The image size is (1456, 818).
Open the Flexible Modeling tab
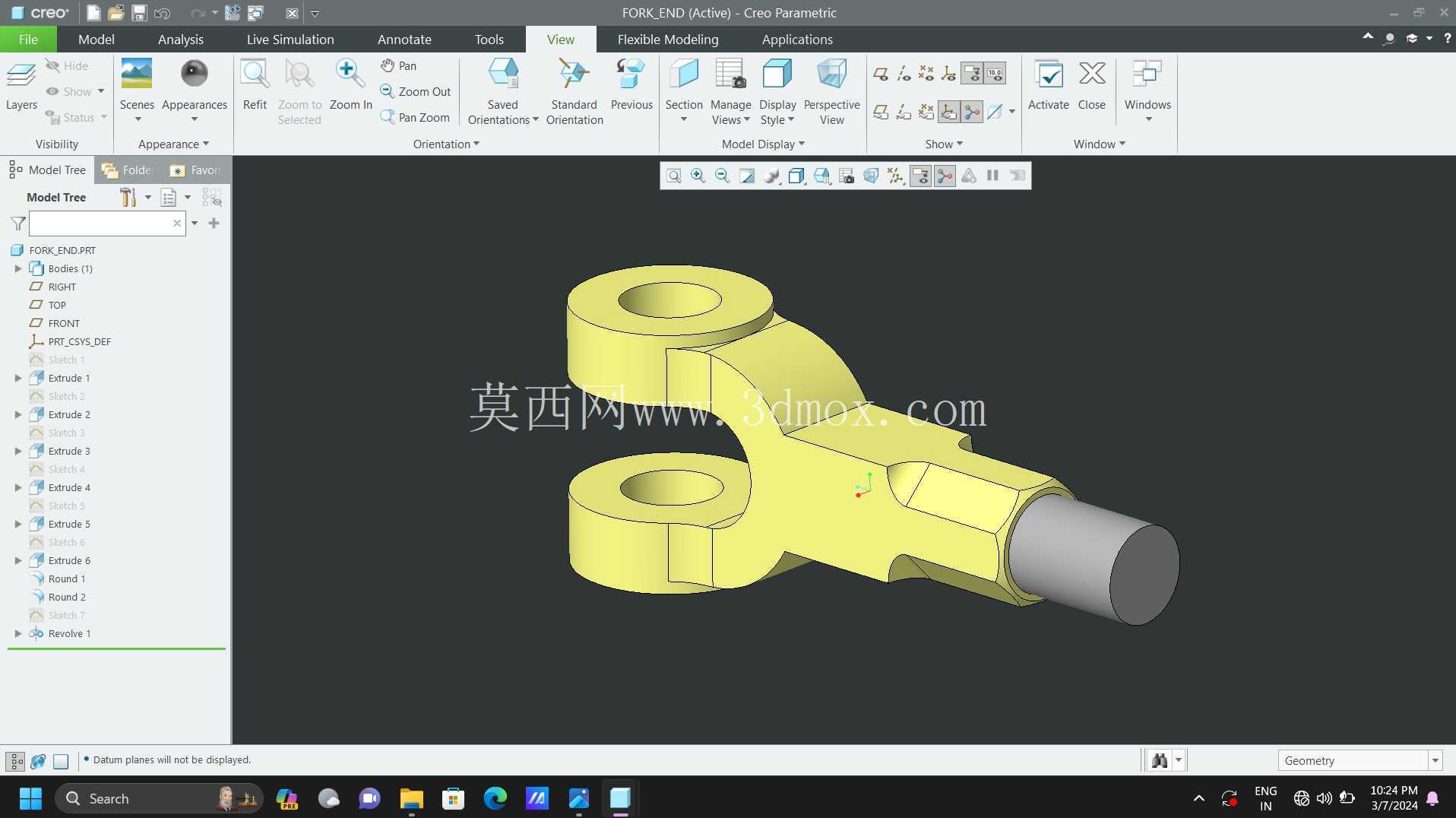668,40
